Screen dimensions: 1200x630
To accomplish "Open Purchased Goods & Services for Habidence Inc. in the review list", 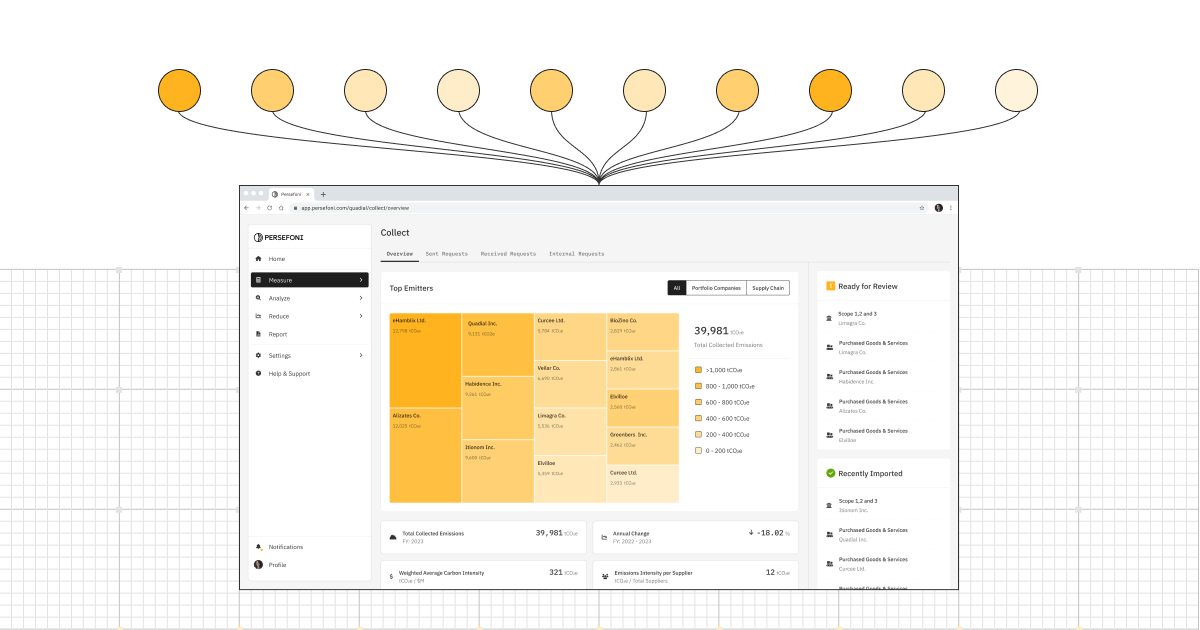I will tap(883, 376).
